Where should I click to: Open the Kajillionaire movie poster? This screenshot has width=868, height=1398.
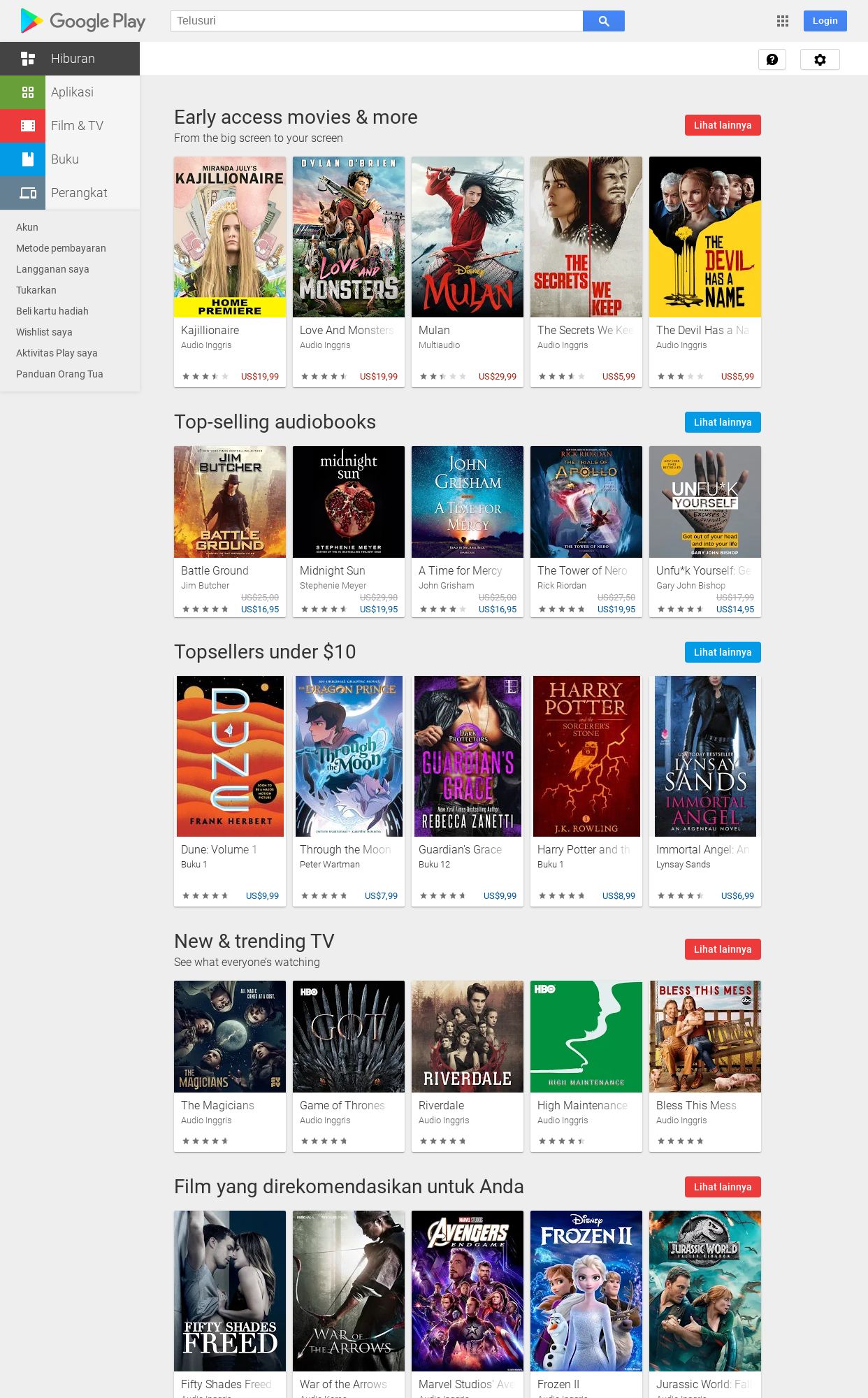(230, 237)
